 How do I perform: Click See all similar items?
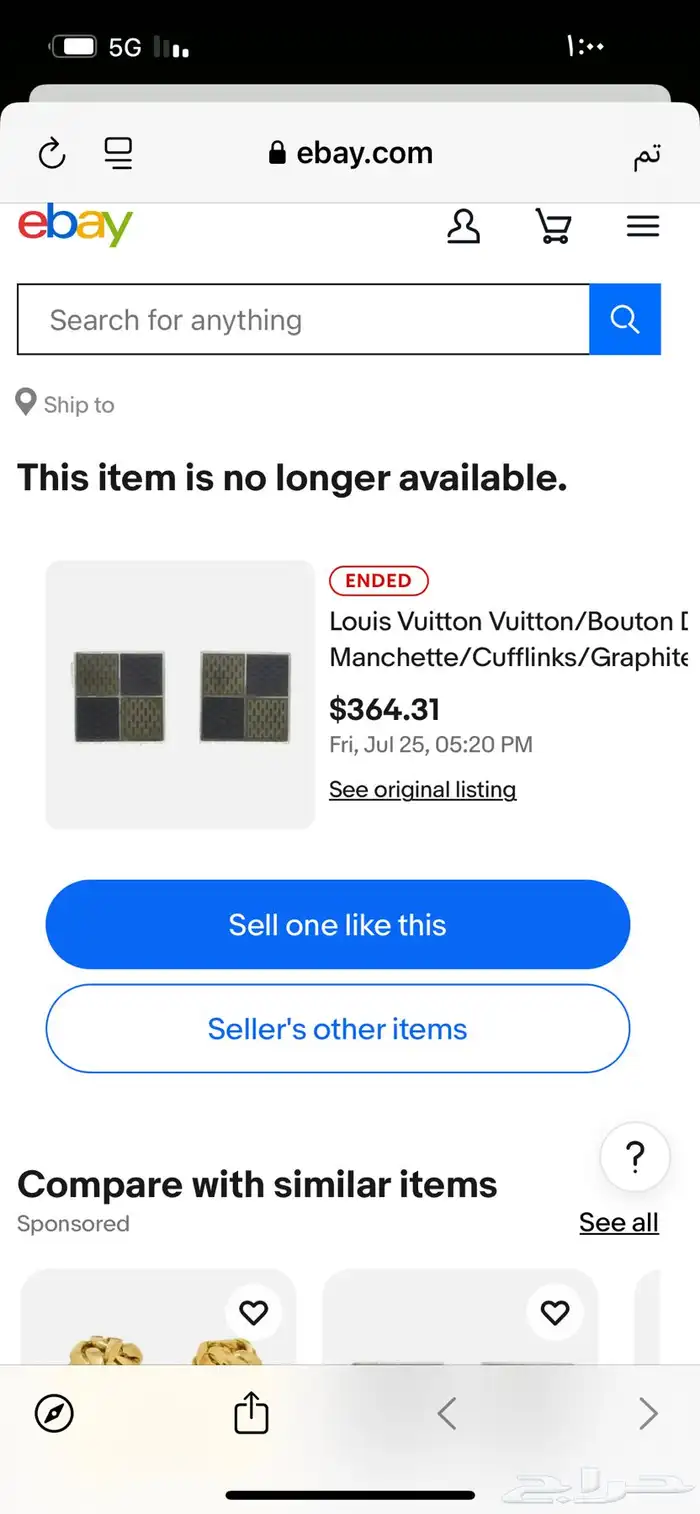618,1222
